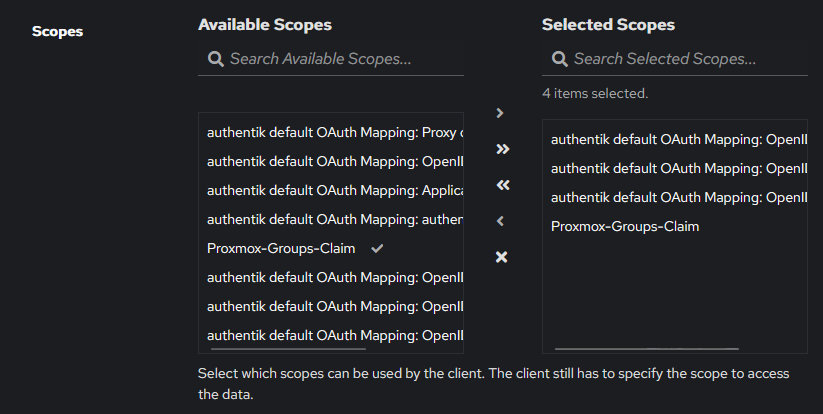The height and width of the screenshot is (414, 823).
Task: Focus the Search Selected Scopes field
Action: tap(674, 59)
